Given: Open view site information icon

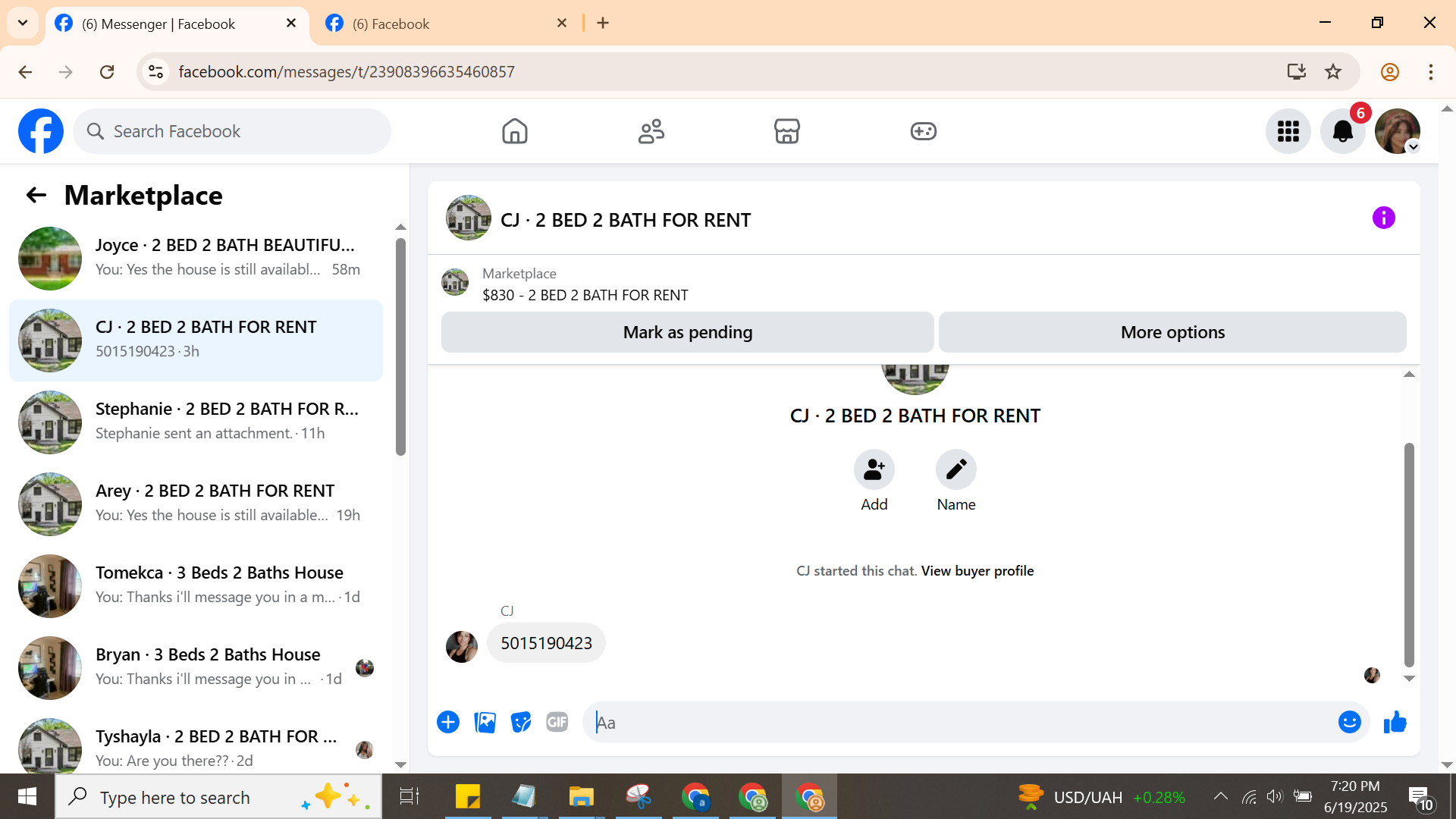Looking at the screenshot, I should point(156,72).
